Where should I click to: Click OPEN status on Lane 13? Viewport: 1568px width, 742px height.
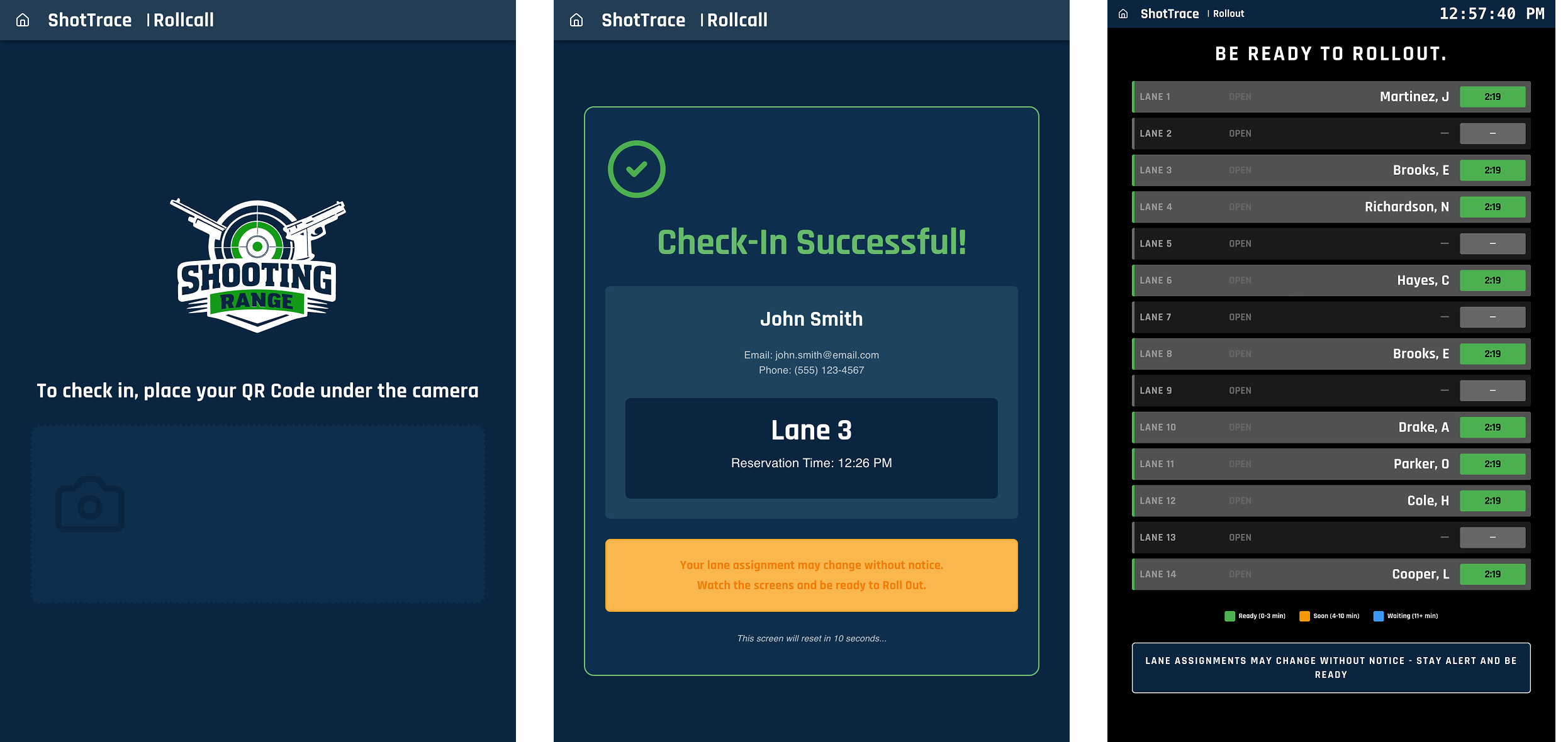point(1240,538)
